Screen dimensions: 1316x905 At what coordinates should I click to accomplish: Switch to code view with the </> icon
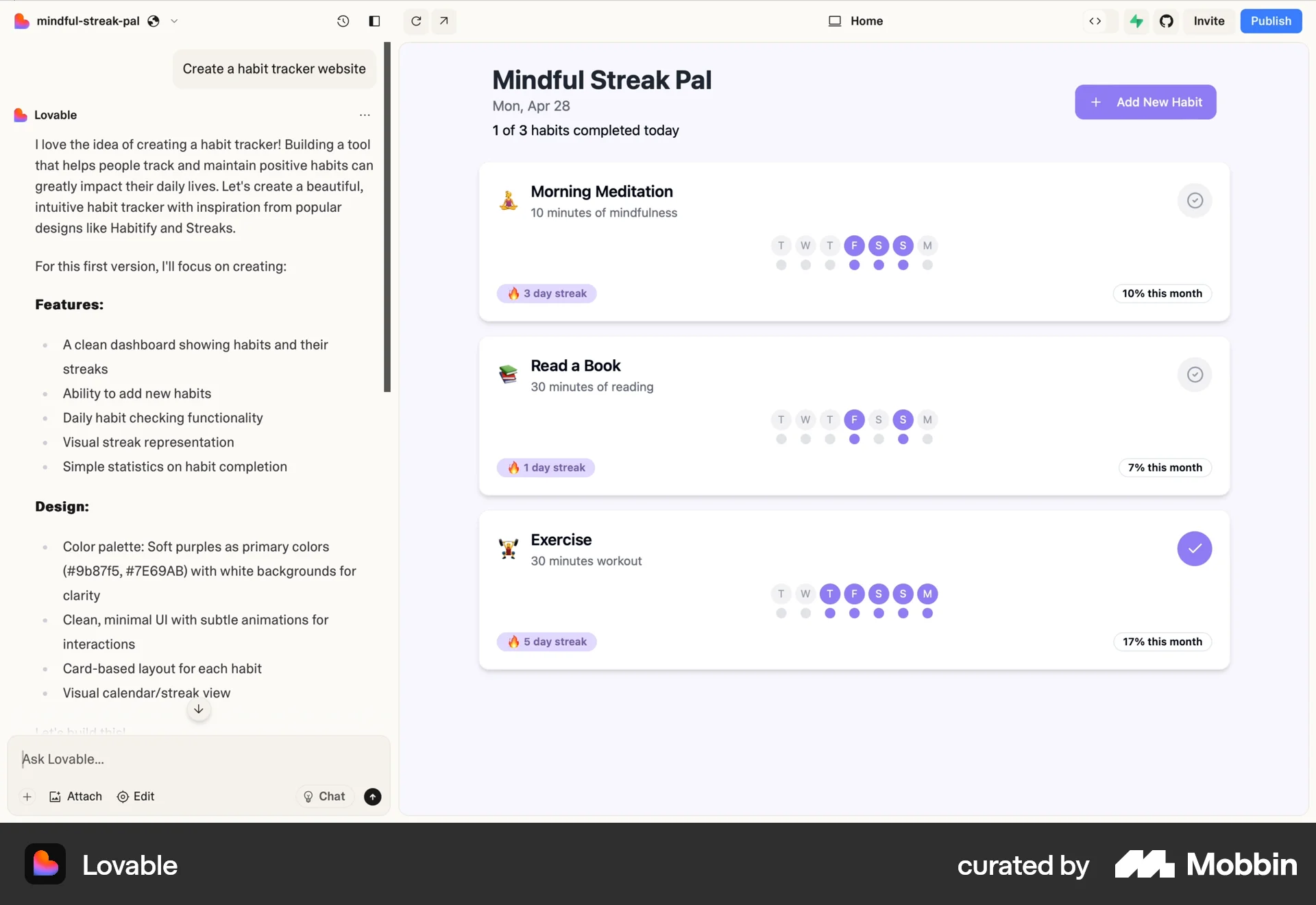[1095, 21]
